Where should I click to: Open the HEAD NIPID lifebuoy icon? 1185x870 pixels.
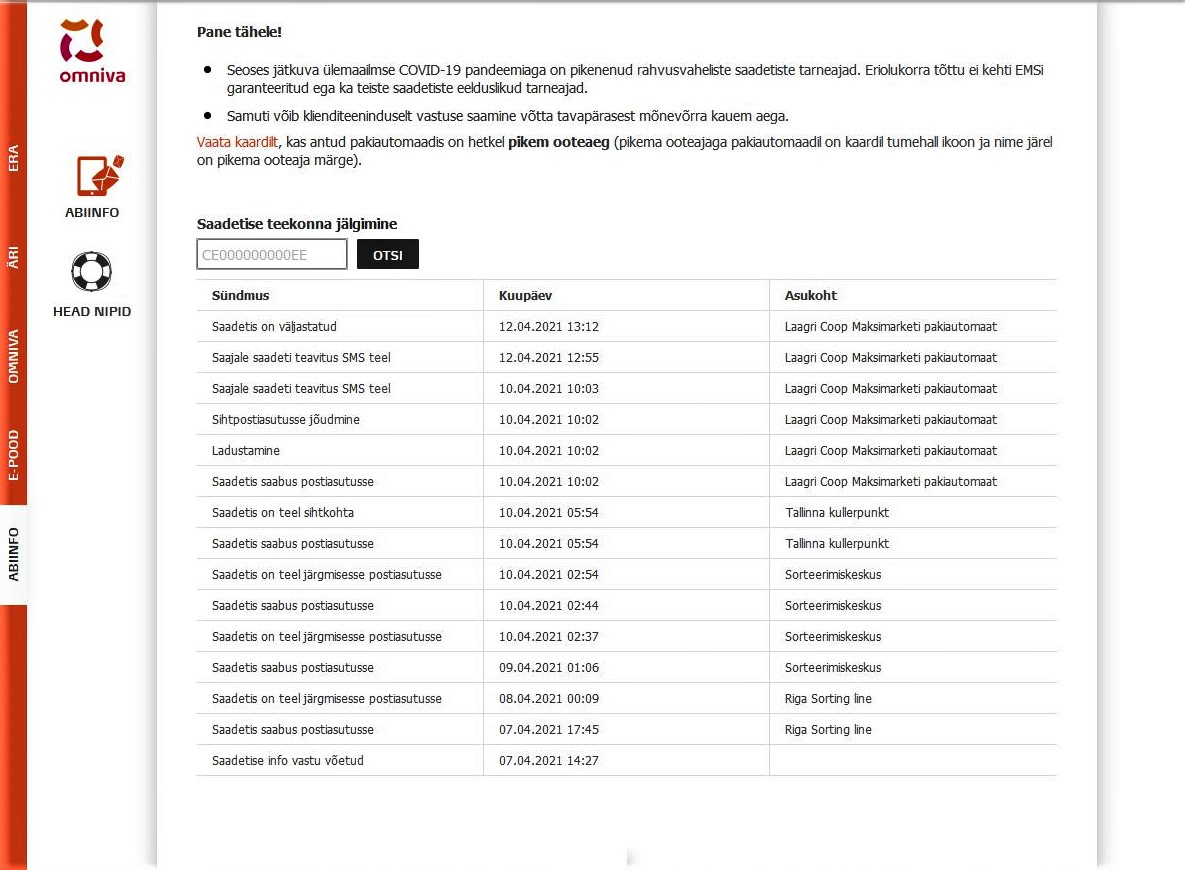pos(92,271)
